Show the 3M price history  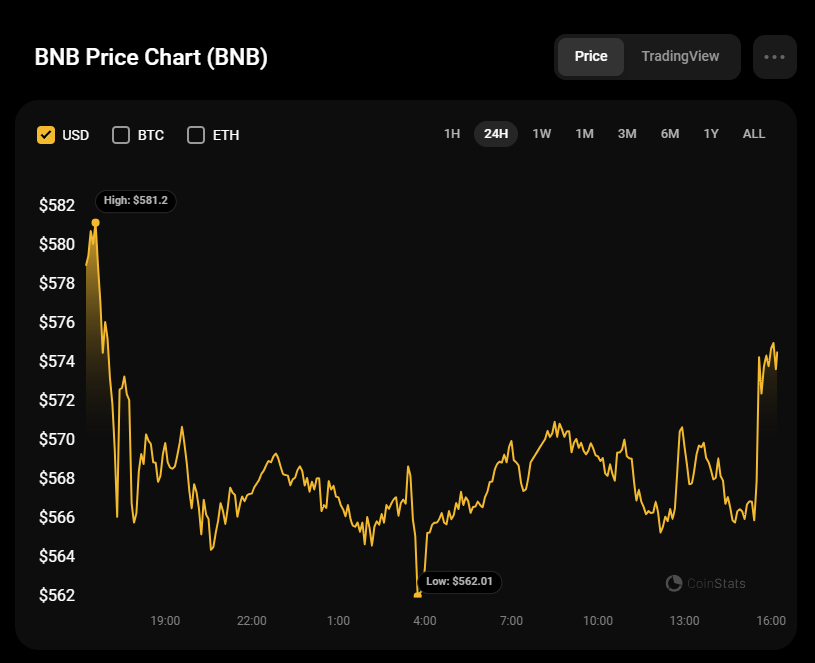627,134
